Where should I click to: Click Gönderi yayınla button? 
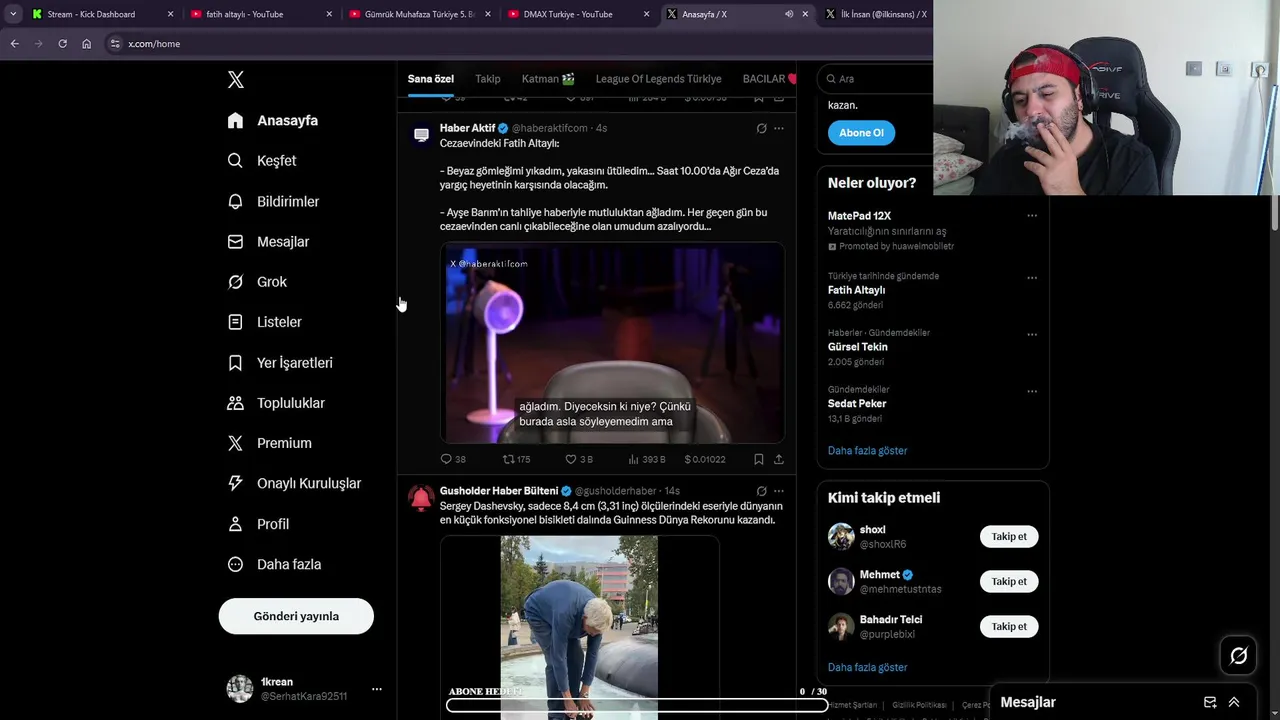296,616
